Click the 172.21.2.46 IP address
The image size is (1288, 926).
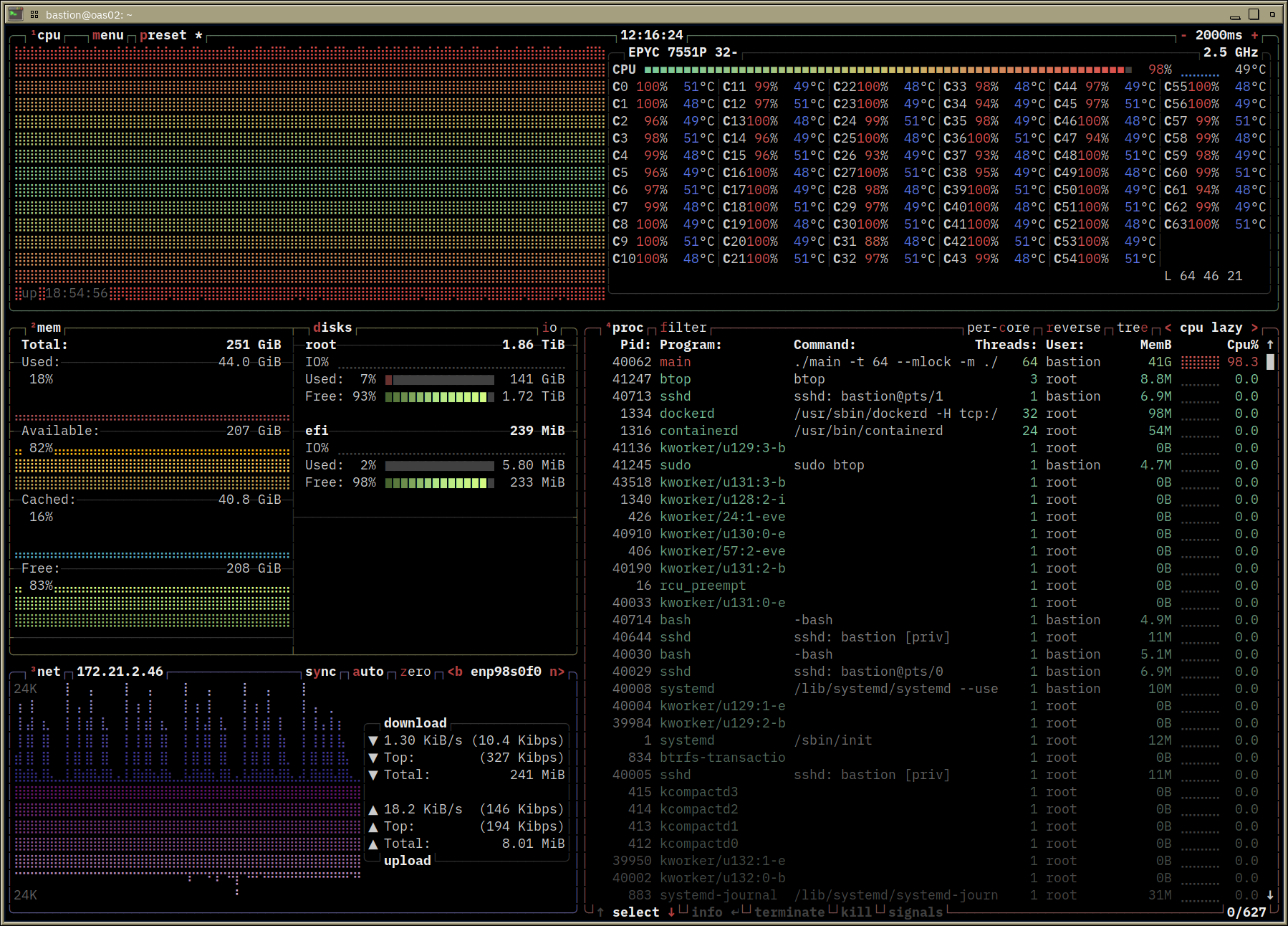tap(120, 672)
